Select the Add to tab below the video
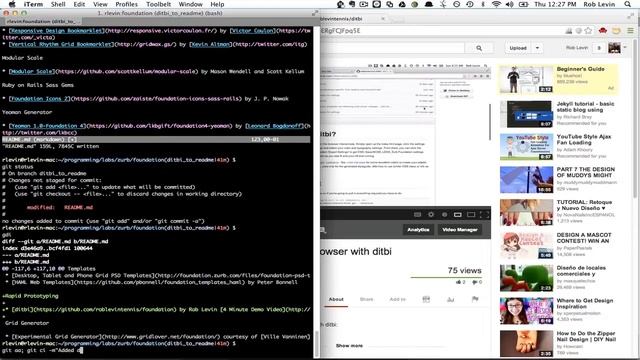Screen dimensions: 640x360 [398, 299]
